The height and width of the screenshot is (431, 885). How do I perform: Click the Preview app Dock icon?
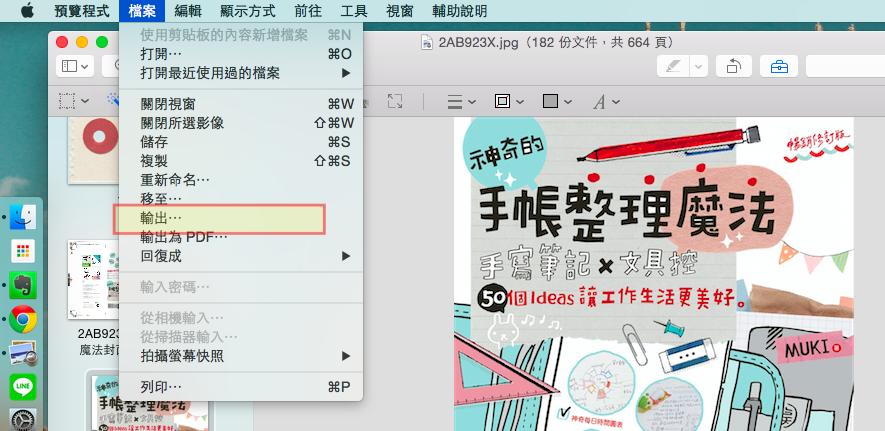(x=23, y=353)
